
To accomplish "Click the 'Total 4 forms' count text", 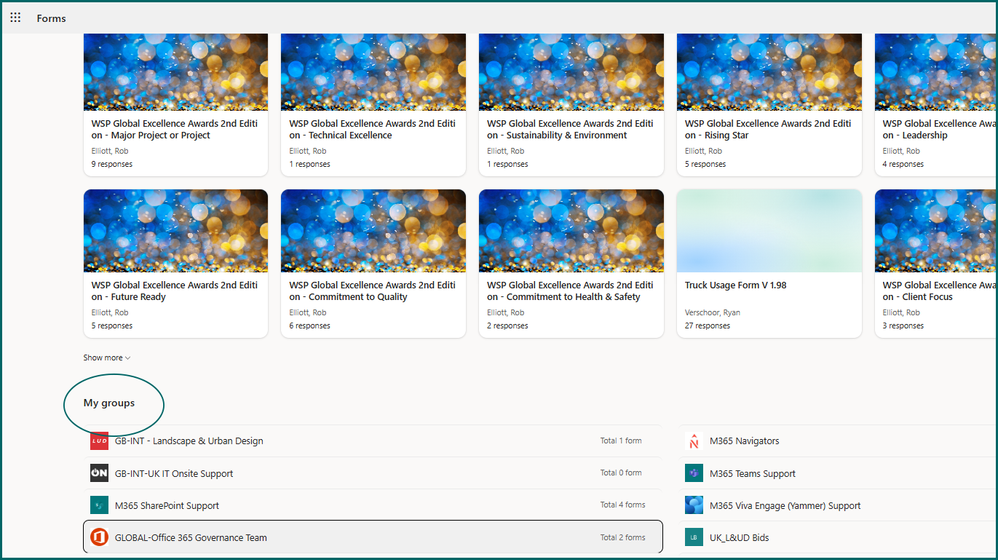I will pyautogui.click(x=622, y=505).
